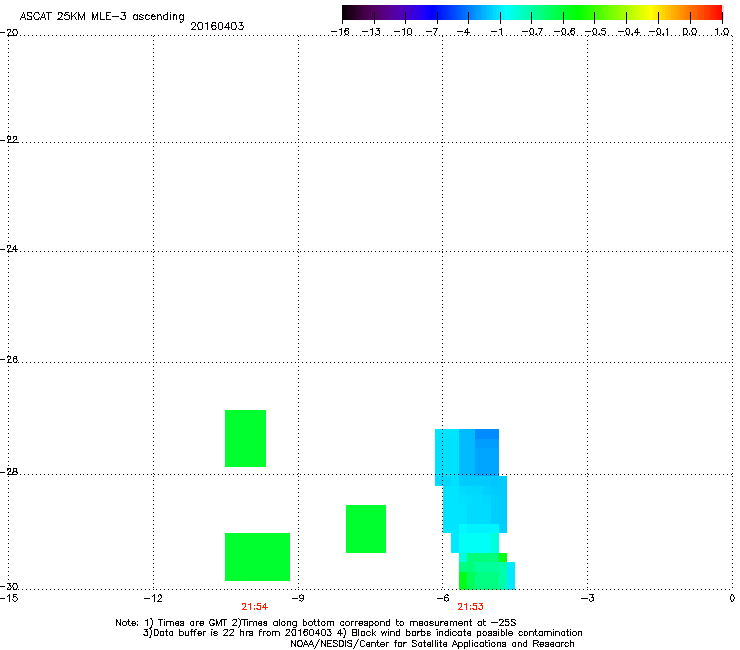This screenshot has width=740, height=650.
Task: Click the red end of the color bar
Action: pyautogui.click(x=715, y=13)
